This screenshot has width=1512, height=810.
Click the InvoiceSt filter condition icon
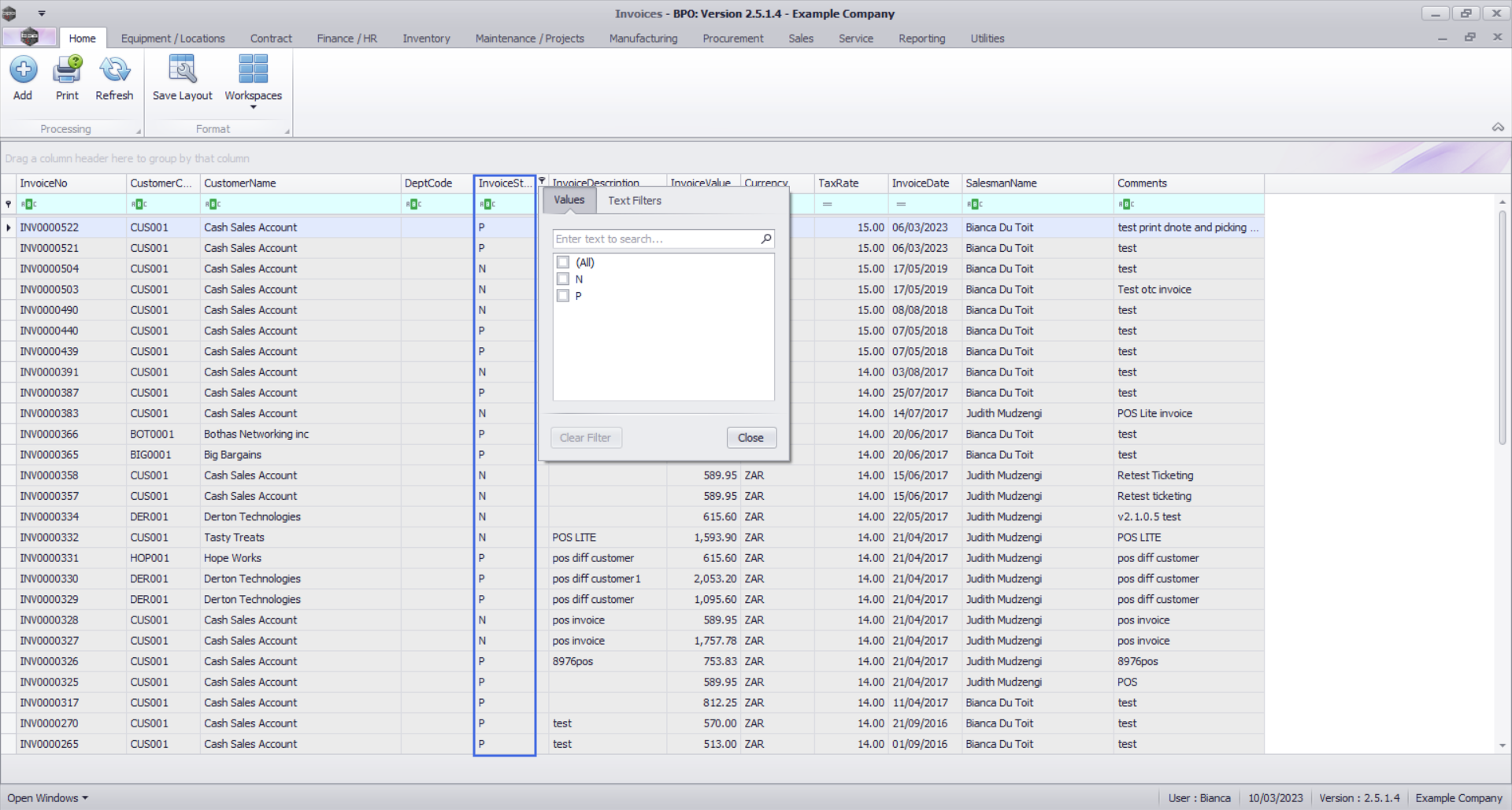pyautogui.click(x=487, y=205)
